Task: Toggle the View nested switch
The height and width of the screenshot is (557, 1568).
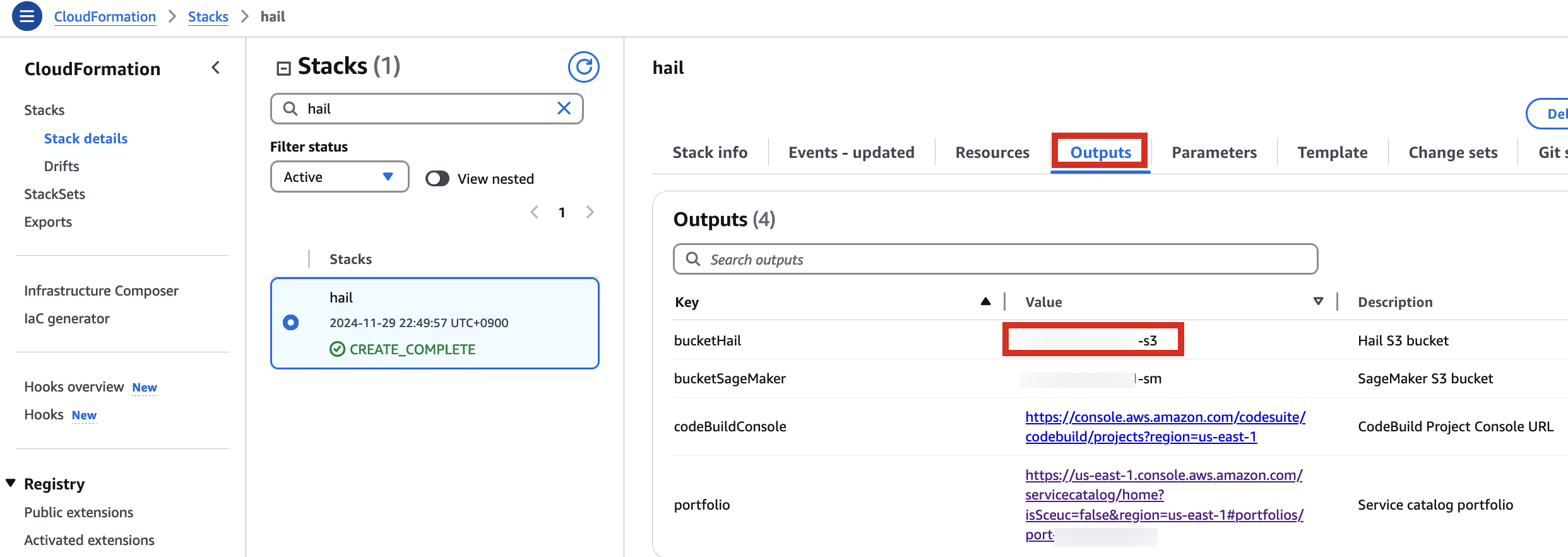Action: (x=437, y=179)
